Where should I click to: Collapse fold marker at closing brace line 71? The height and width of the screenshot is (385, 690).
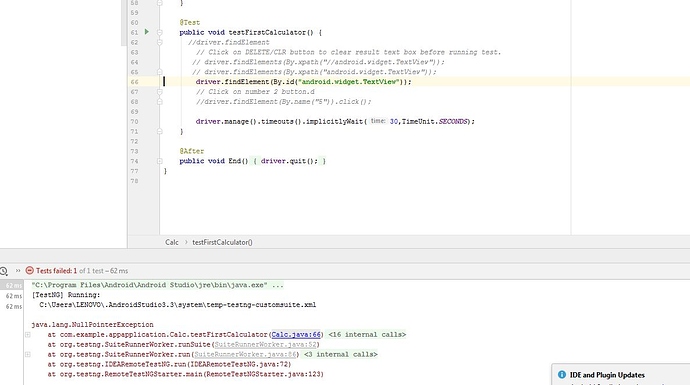(160, 131)
